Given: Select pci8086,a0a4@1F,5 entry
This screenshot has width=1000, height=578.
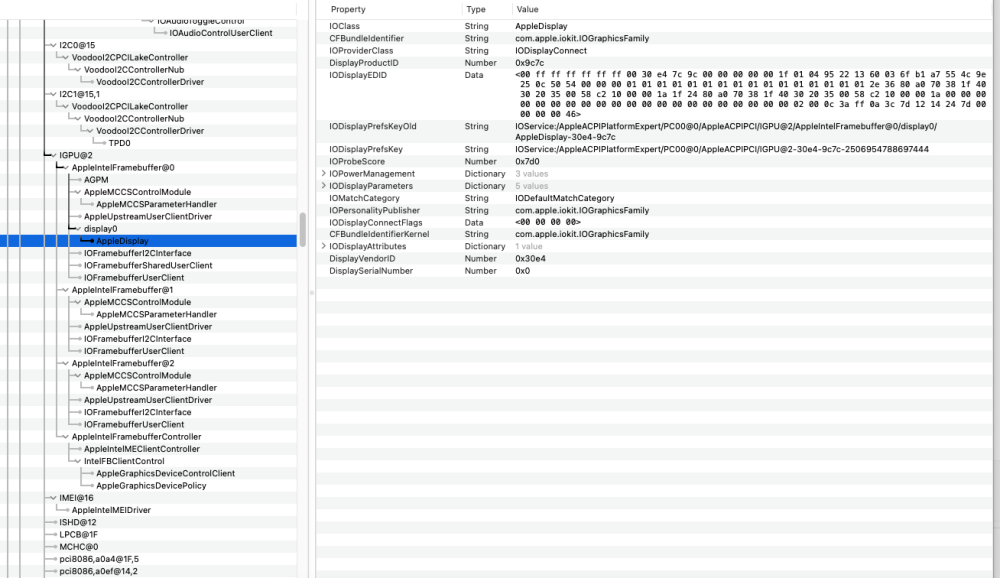Looking at the screenshot, I should point(99,559).
